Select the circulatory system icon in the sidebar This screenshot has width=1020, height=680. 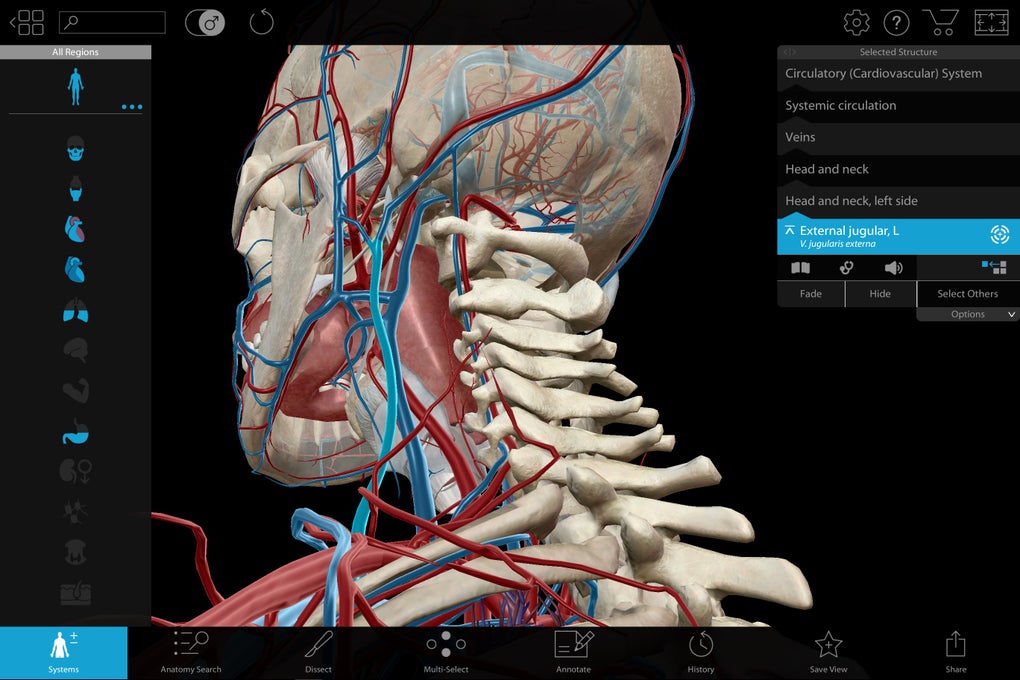76,228
